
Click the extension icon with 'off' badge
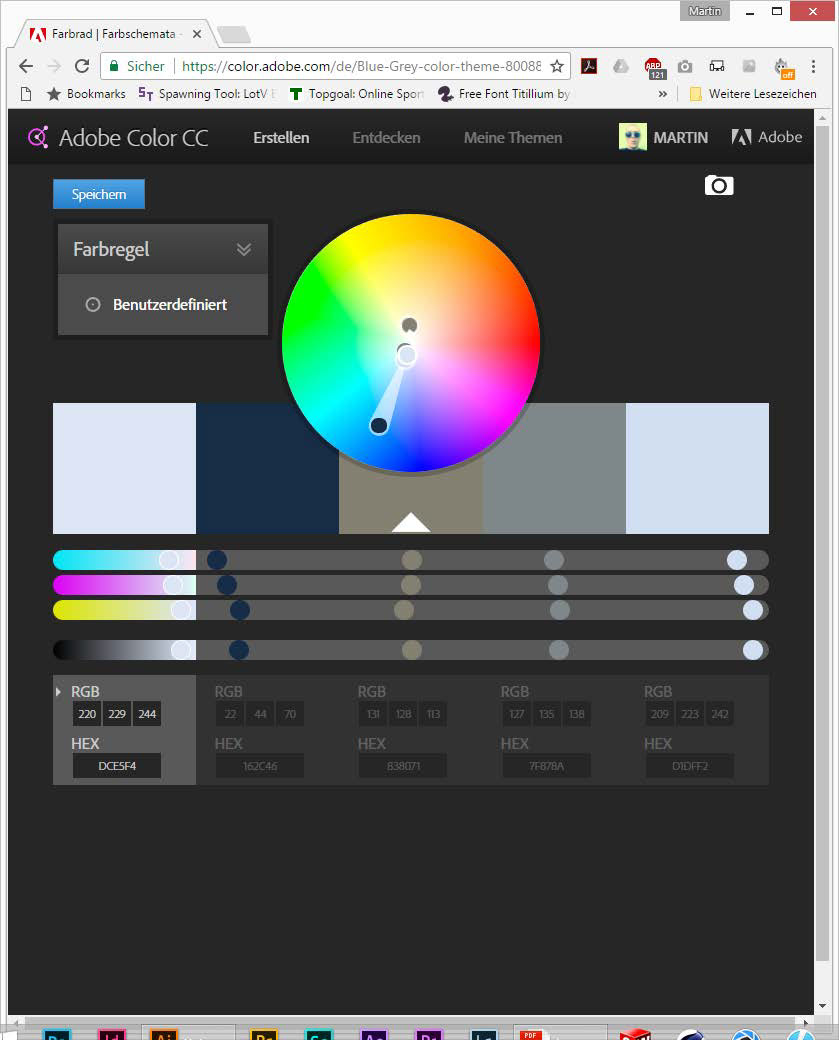click(x=783, y=68)
